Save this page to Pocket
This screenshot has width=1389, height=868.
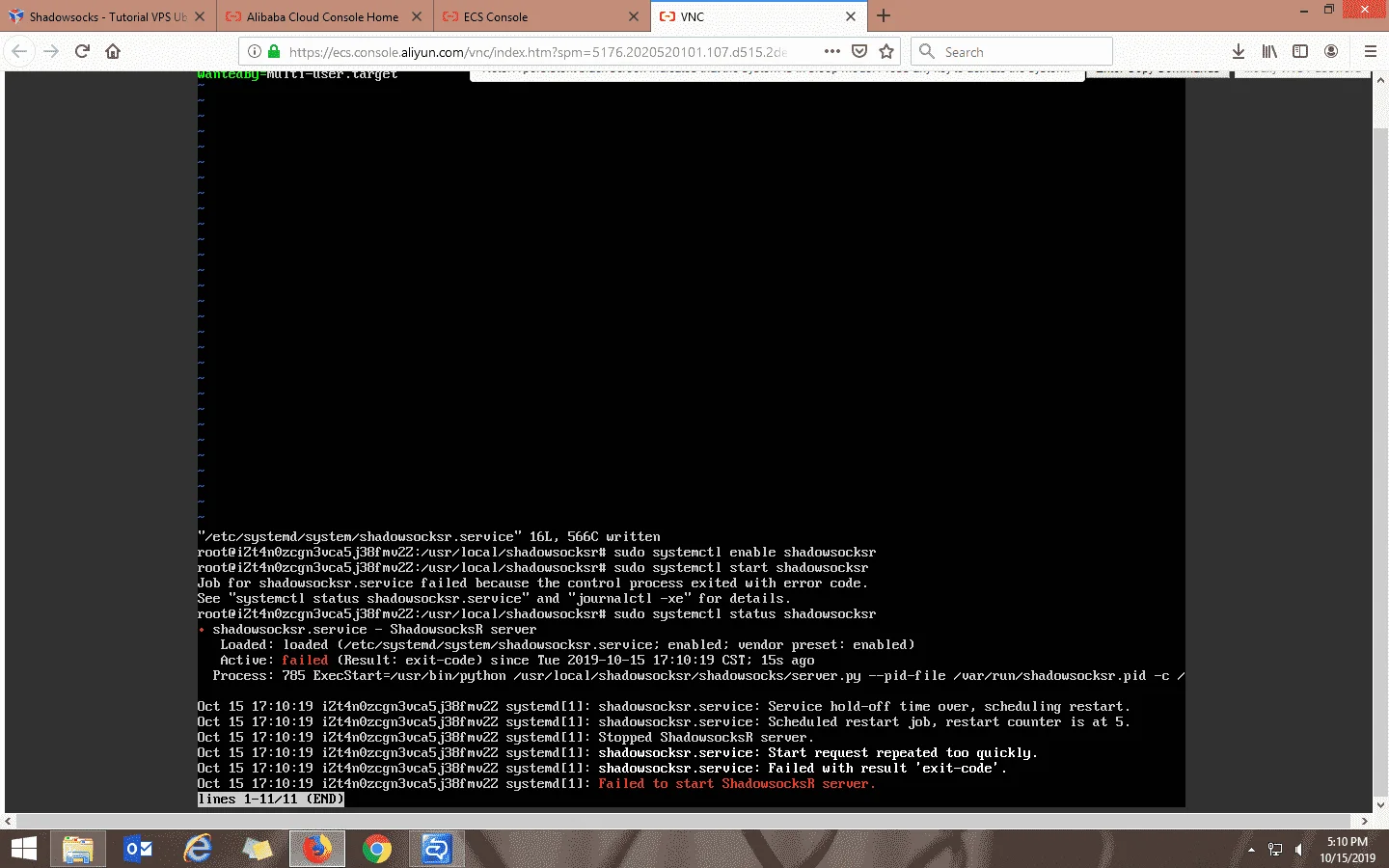pos(859,51)
